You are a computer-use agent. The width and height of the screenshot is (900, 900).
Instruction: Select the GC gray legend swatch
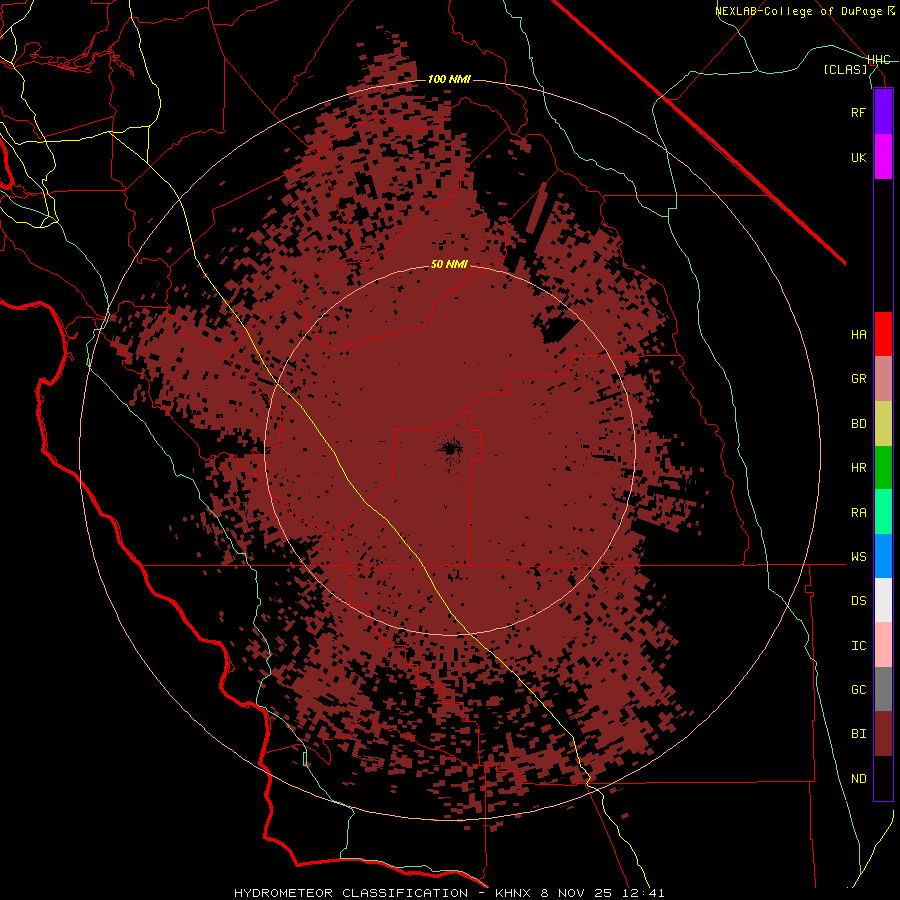883,689
